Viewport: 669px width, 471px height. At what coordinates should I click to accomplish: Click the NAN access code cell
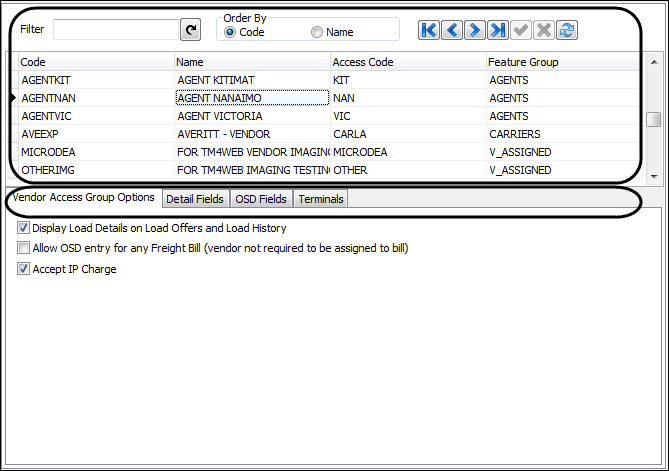[408, 98]
